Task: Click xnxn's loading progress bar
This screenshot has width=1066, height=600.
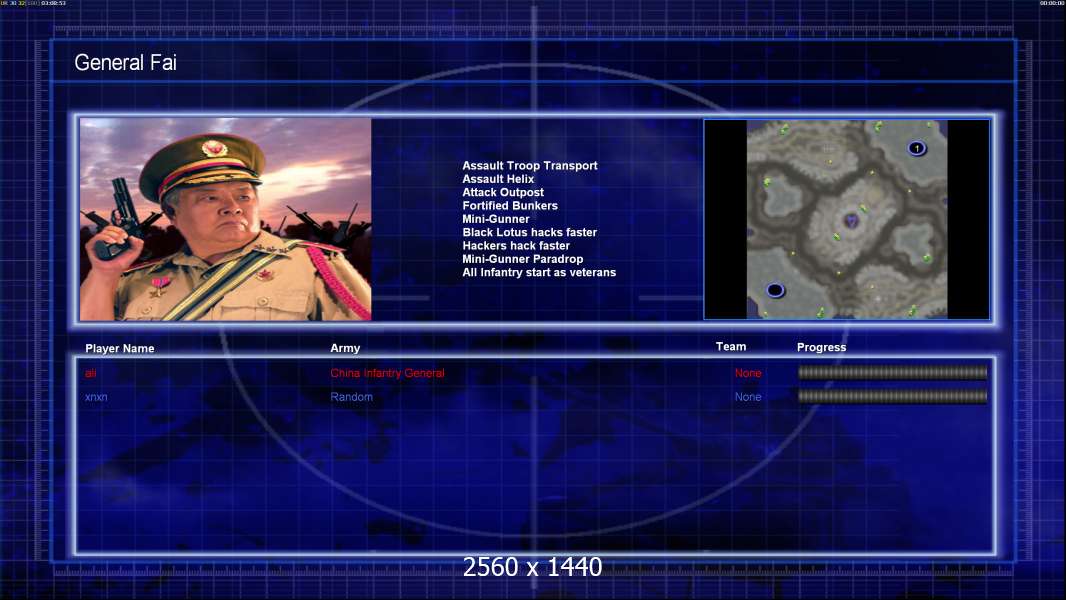Action: click(893, 396)
